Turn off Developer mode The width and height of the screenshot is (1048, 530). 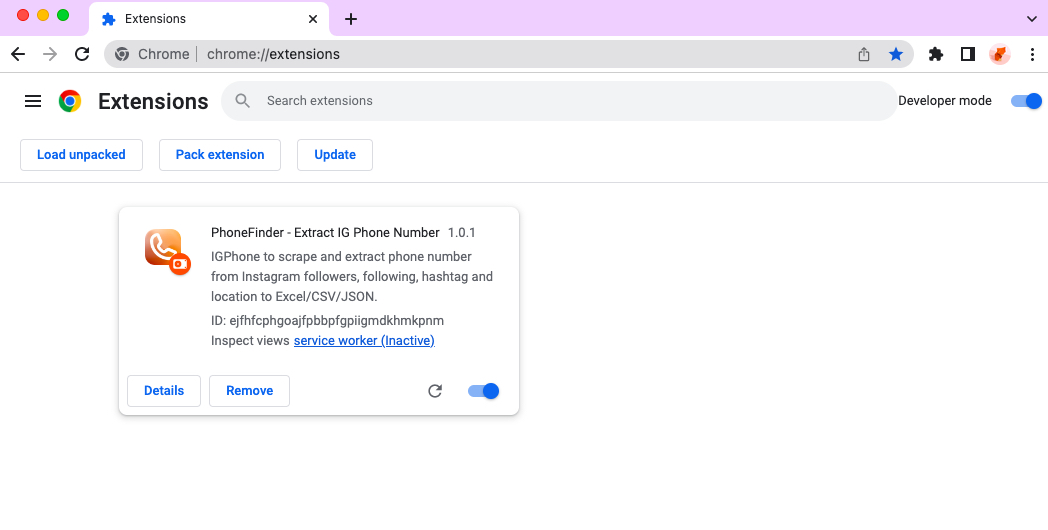pos(1026,101)
